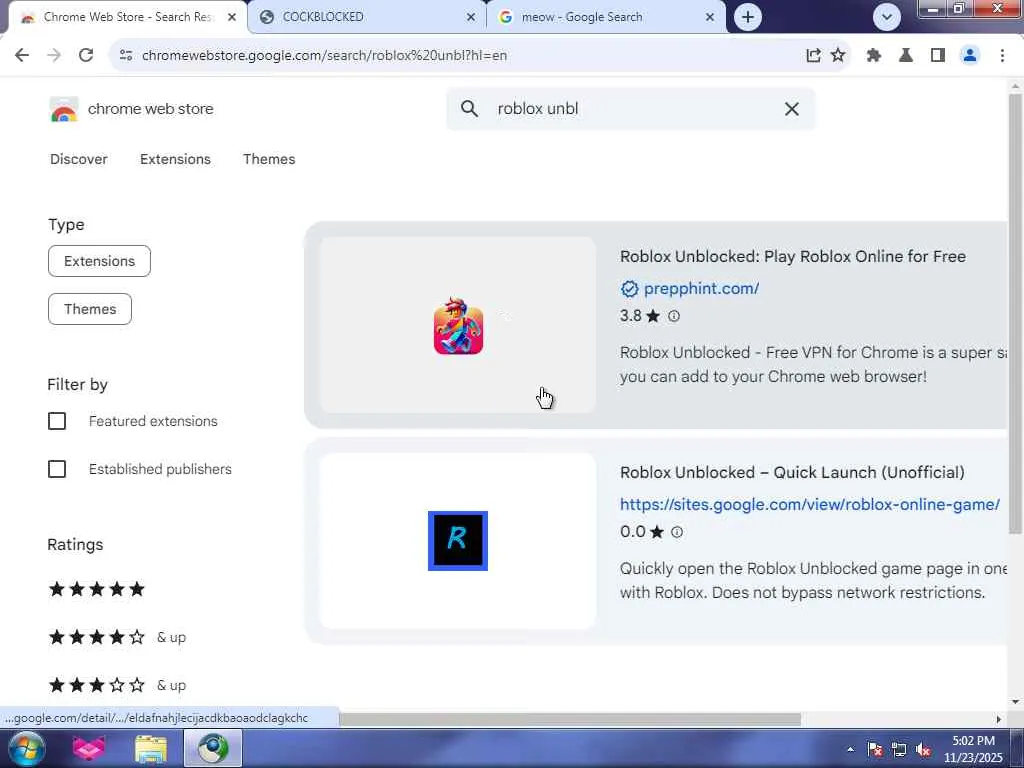Toggle the side panel icon
The image size is (1024, 768).
[938, 56]
